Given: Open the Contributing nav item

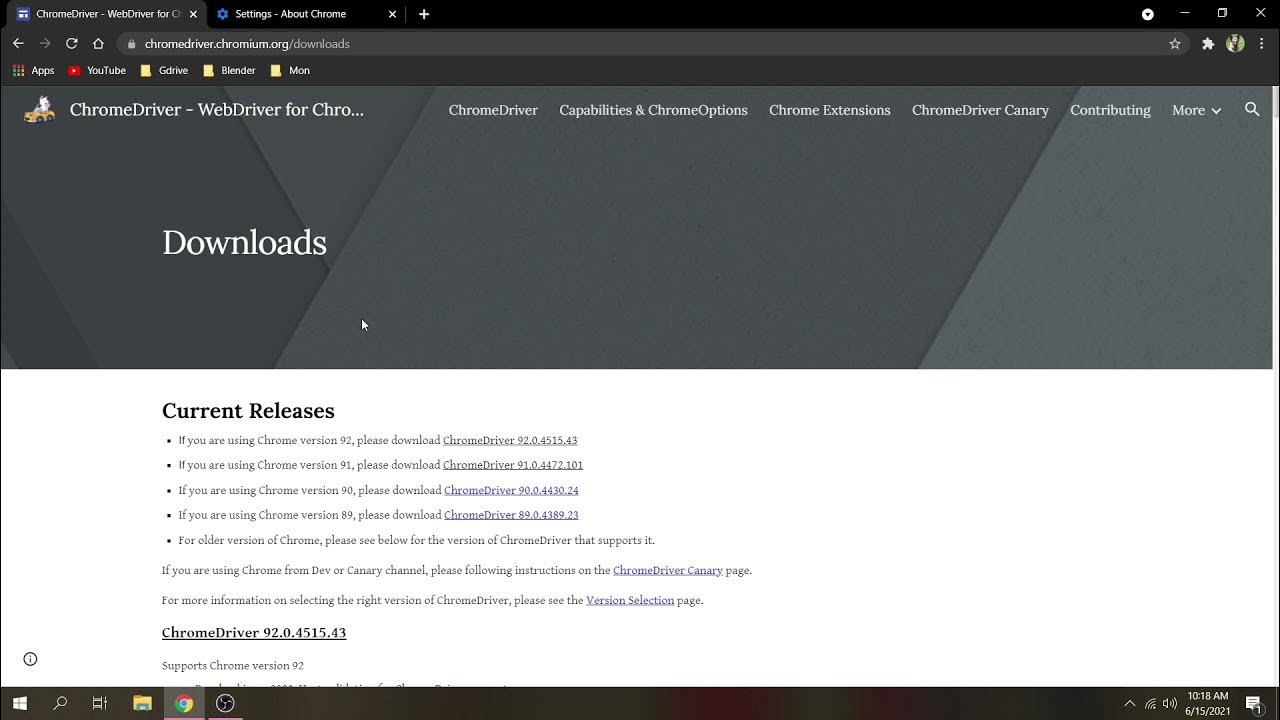Looking at the screenshot, I should (x=1110, y=110).
